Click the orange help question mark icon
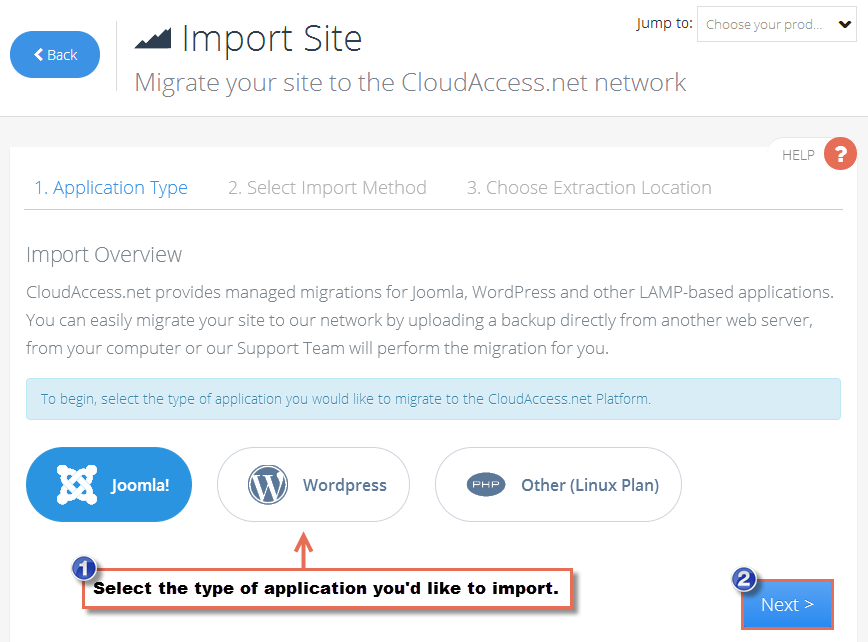 point(840,154)
